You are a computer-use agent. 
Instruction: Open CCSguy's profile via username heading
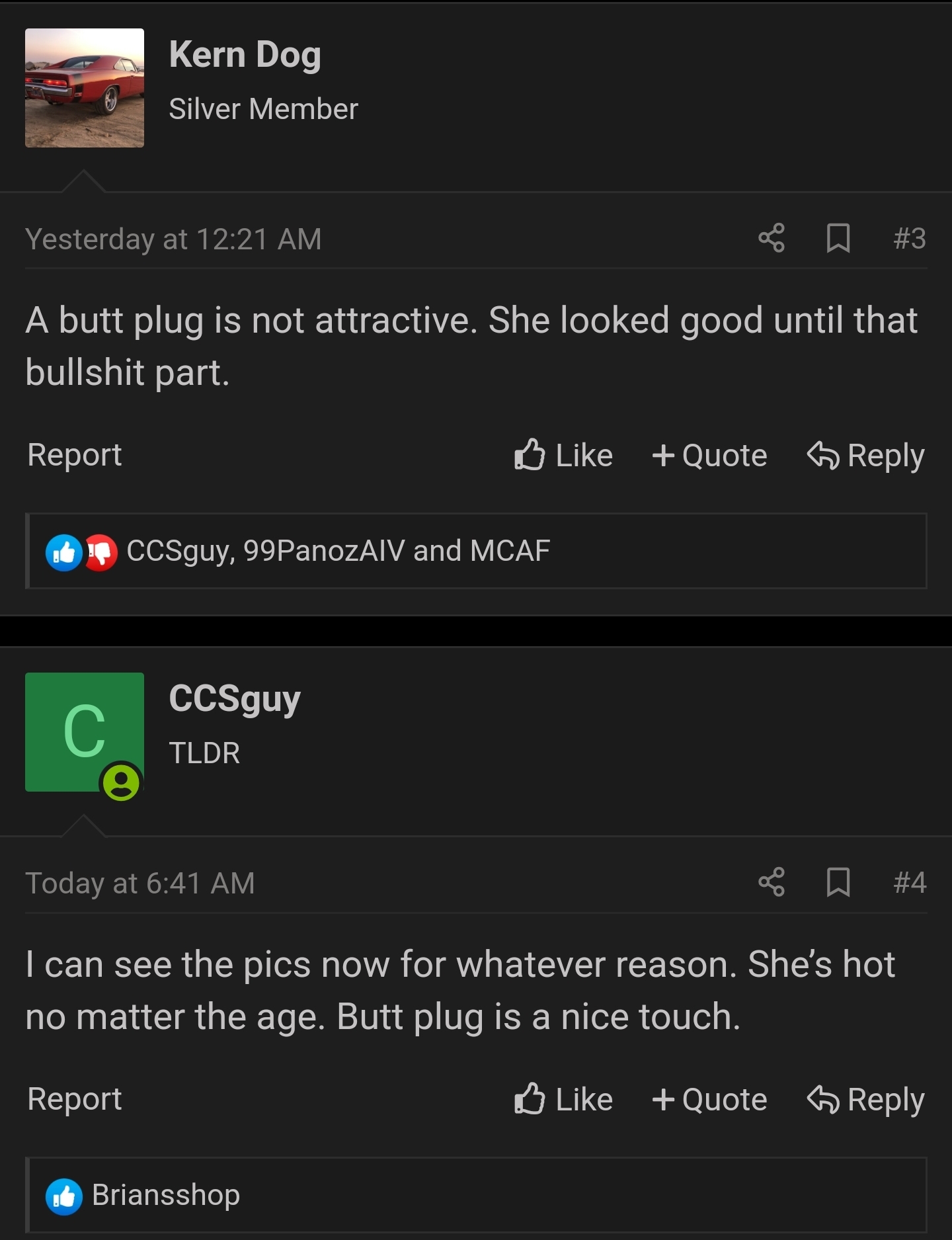click(235, 699)
